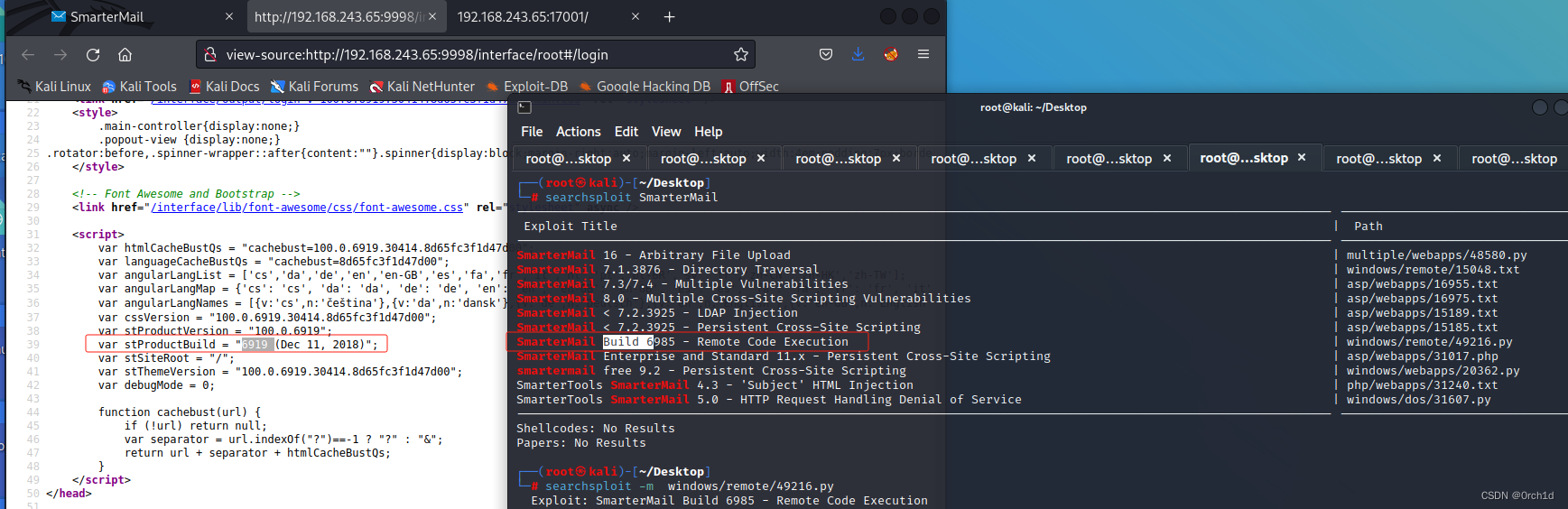Open the terminal Actions menu
This screenshot has width=1568, height=509.
click(x=578, y=132)
